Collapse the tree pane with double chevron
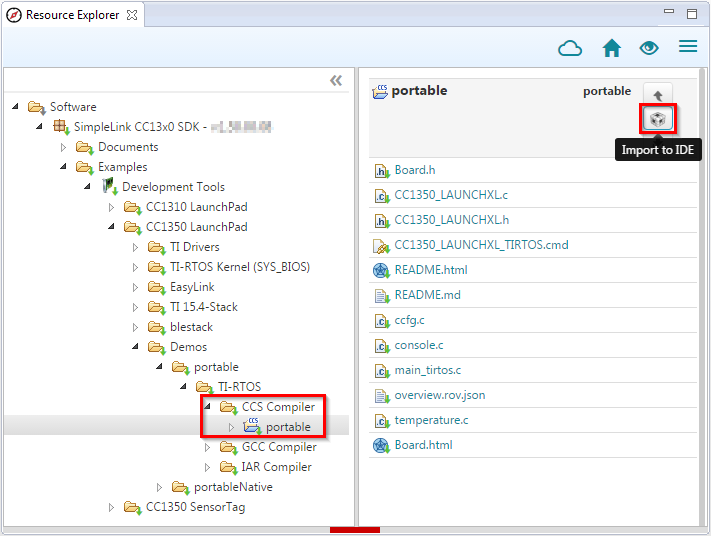Viewport: 711px width, 536px height. [x=336, y=80]
